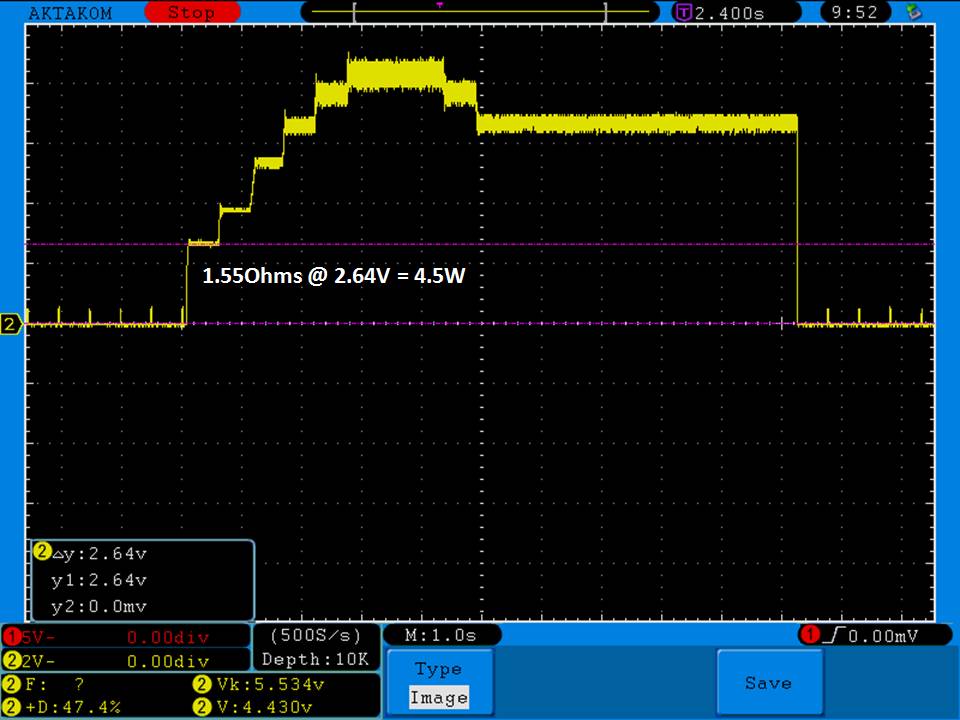Click the red Stop run status indicator

[192, 13]
